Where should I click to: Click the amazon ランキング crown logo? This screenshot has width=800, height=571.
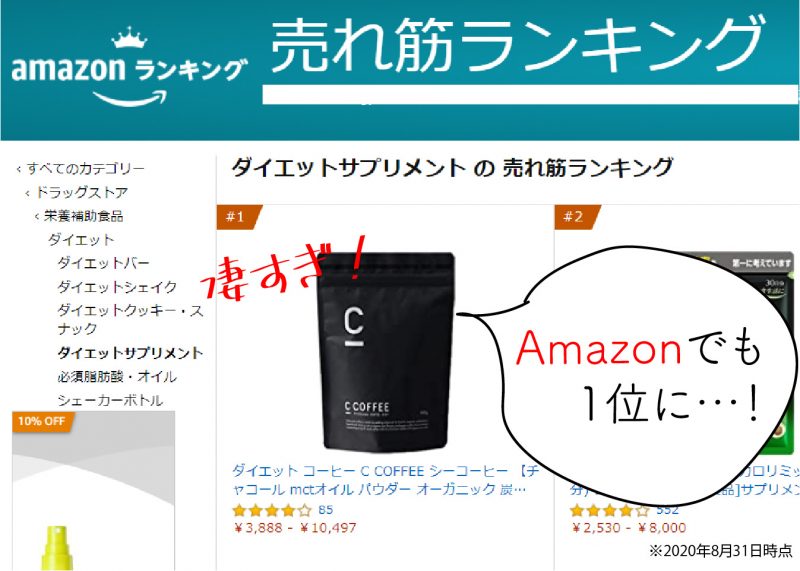130,66
